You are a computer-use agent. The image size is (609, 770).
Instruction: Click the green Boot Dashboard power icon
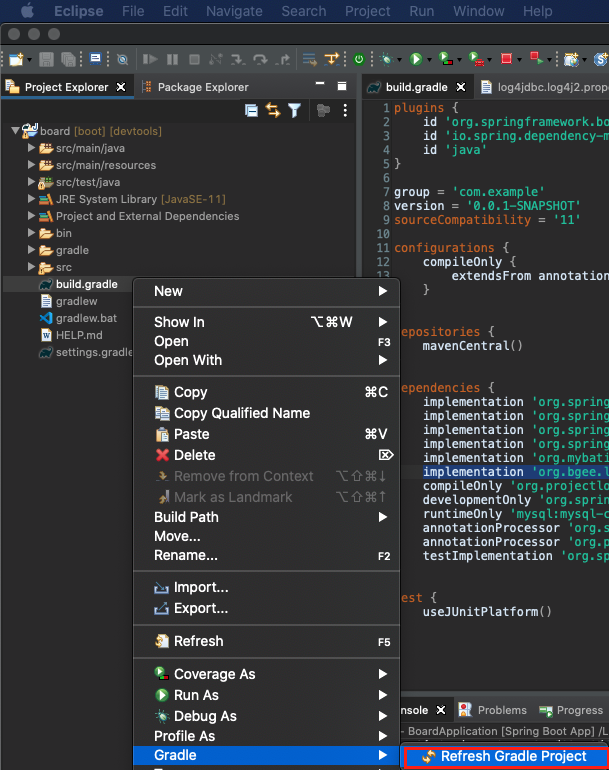click(359, 59)
